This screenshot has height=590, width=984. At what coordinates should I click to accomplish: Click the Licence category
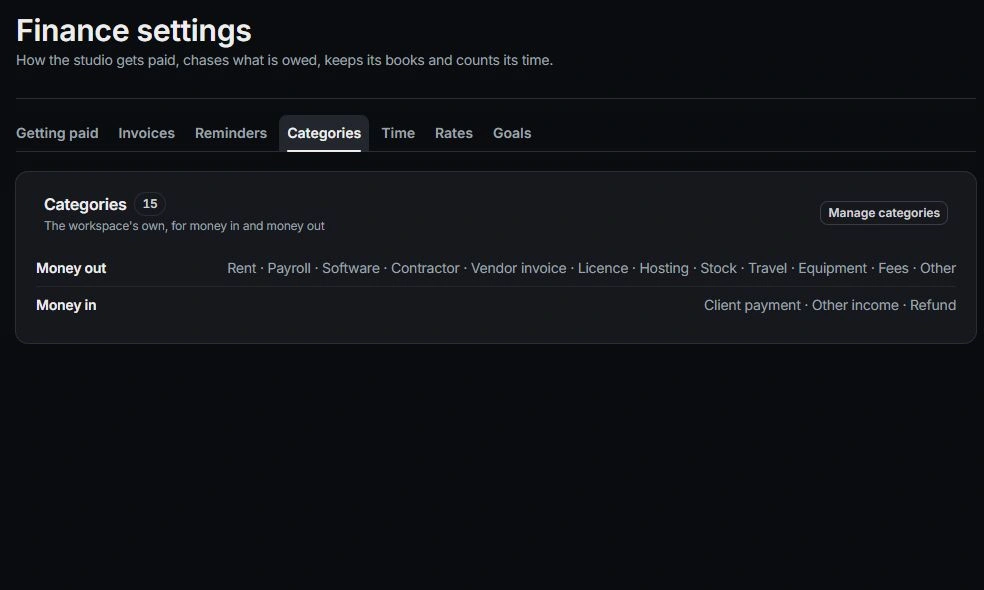[x=602, y=268]
